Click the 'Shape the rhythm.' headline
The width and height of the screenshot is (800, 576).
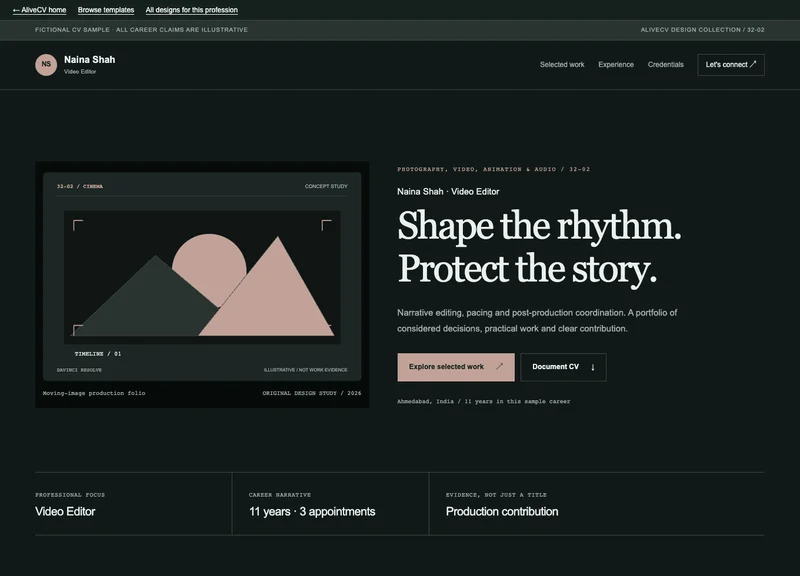click(539, 226)
